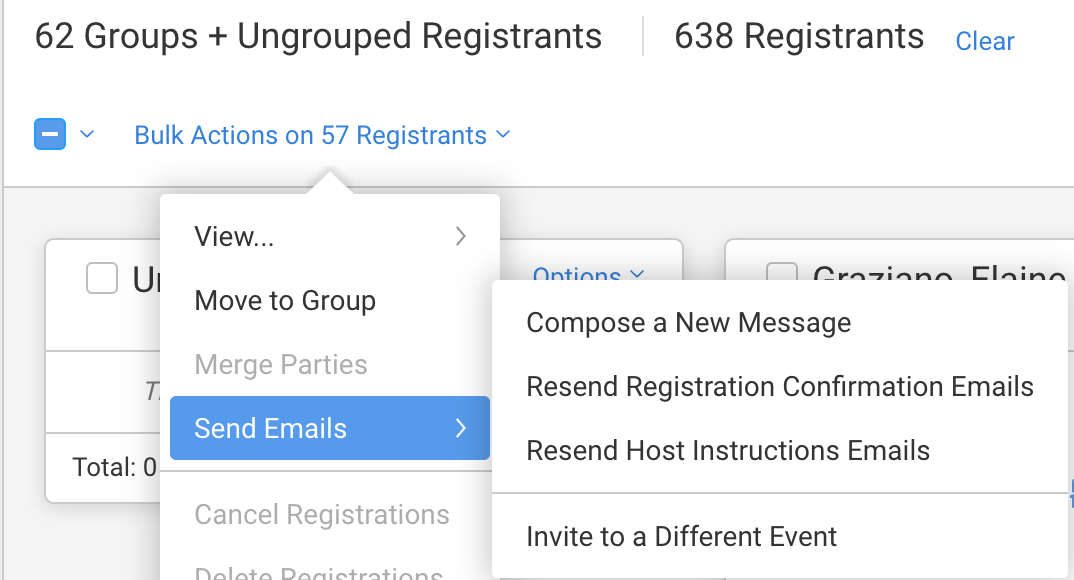Click the Cancel Registrations menu item

[321, 514]
